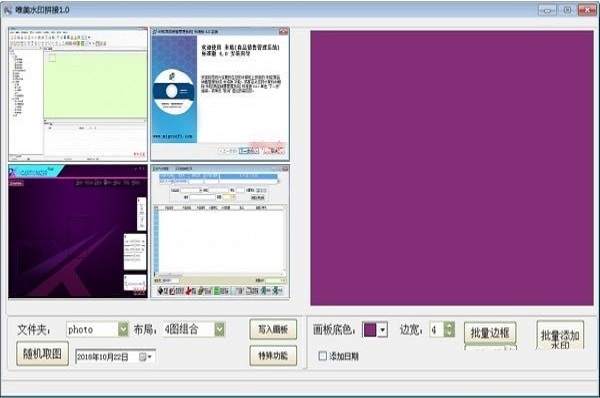Select the dark purple desktop thumbnail

78,231
